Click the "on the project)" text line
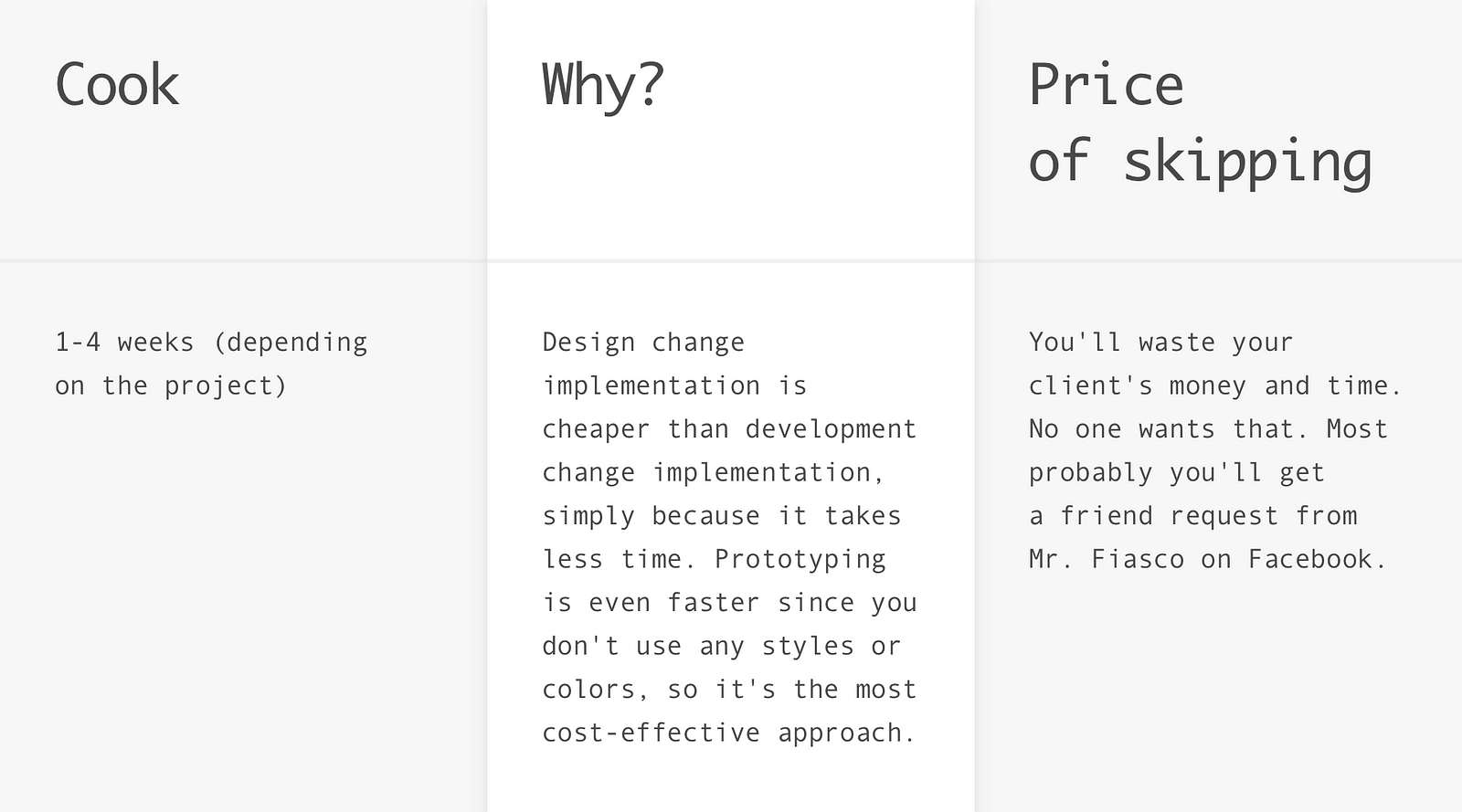This screenshot has height=812, width=1462. [171, 385]
